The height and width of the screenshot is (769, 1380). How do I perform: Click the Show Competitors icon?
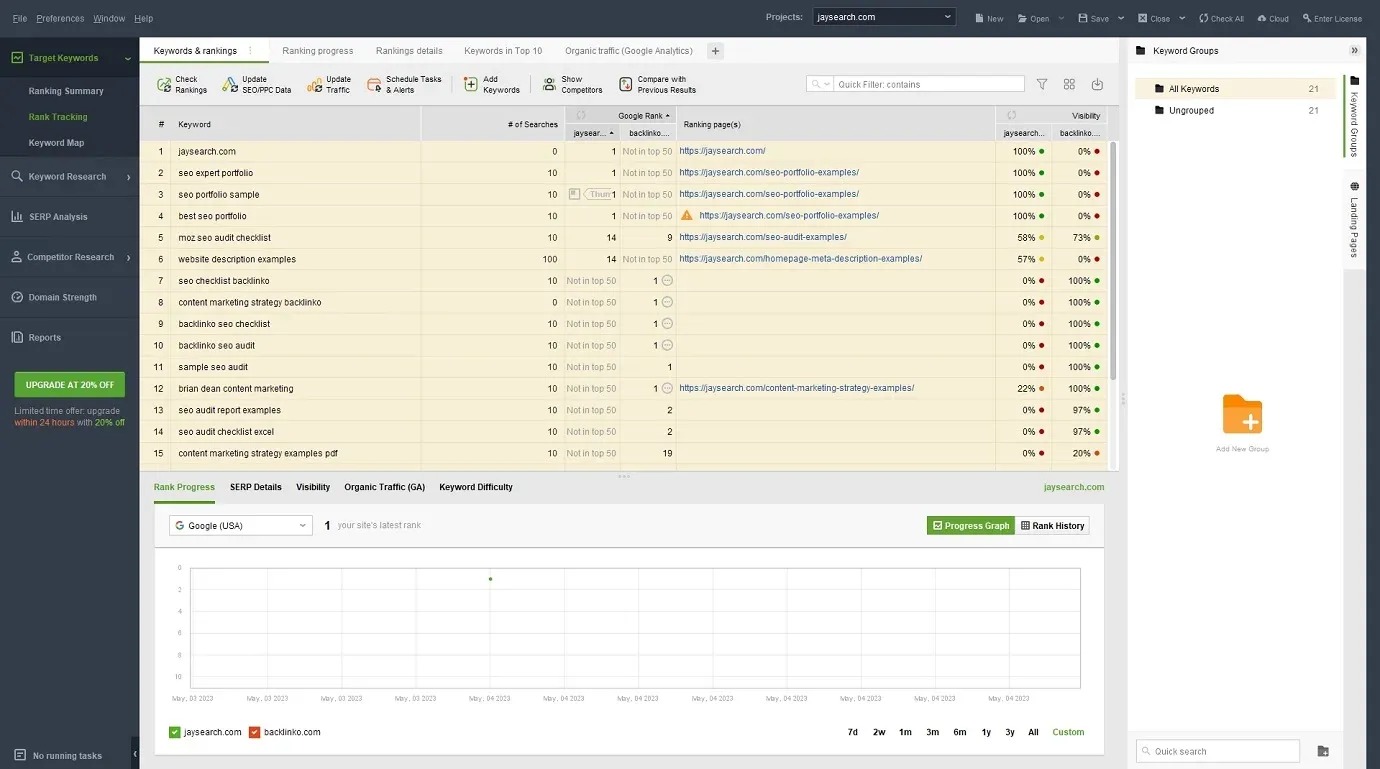tap(549, 85)
